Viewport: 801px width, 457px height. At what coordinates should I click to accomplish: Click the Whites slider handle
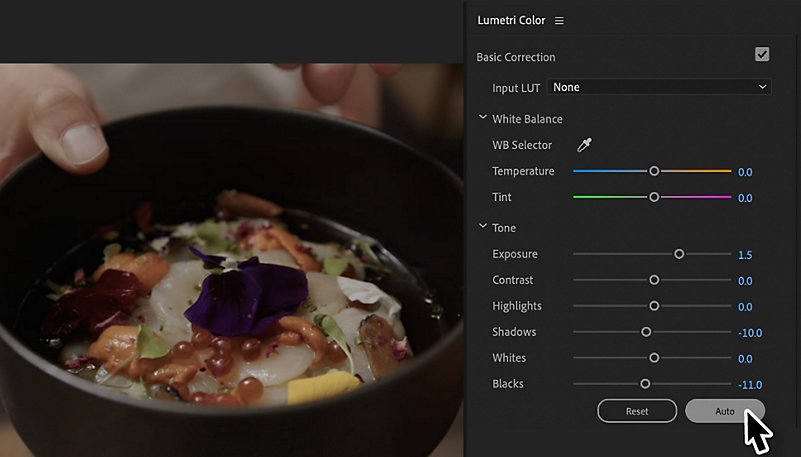coord(654,358)
